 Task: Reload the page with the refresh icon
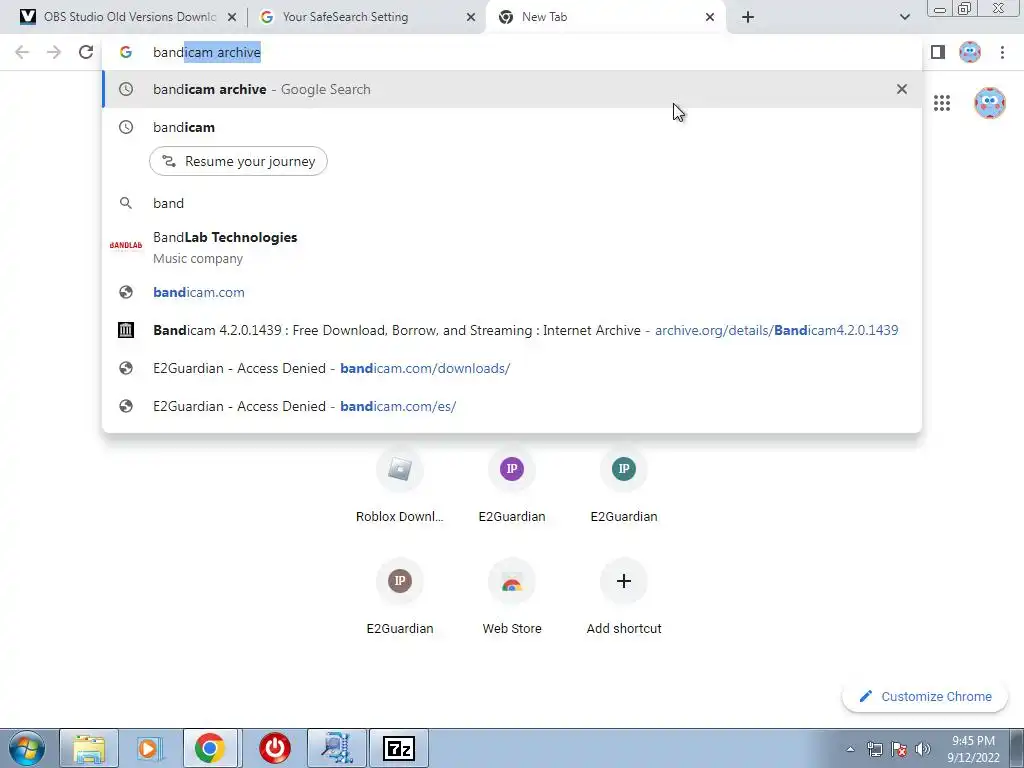click(86, 52)
